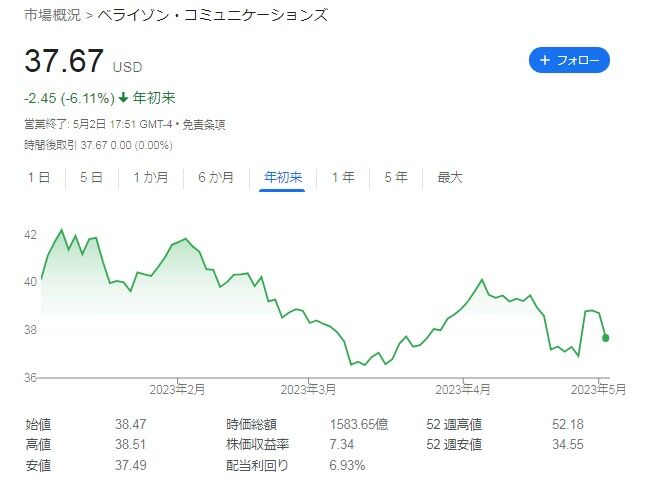Click the 2023年5月 axis label
Viewport: 647px width, 480px height.
pyautogui.click(x=598, y=389)
